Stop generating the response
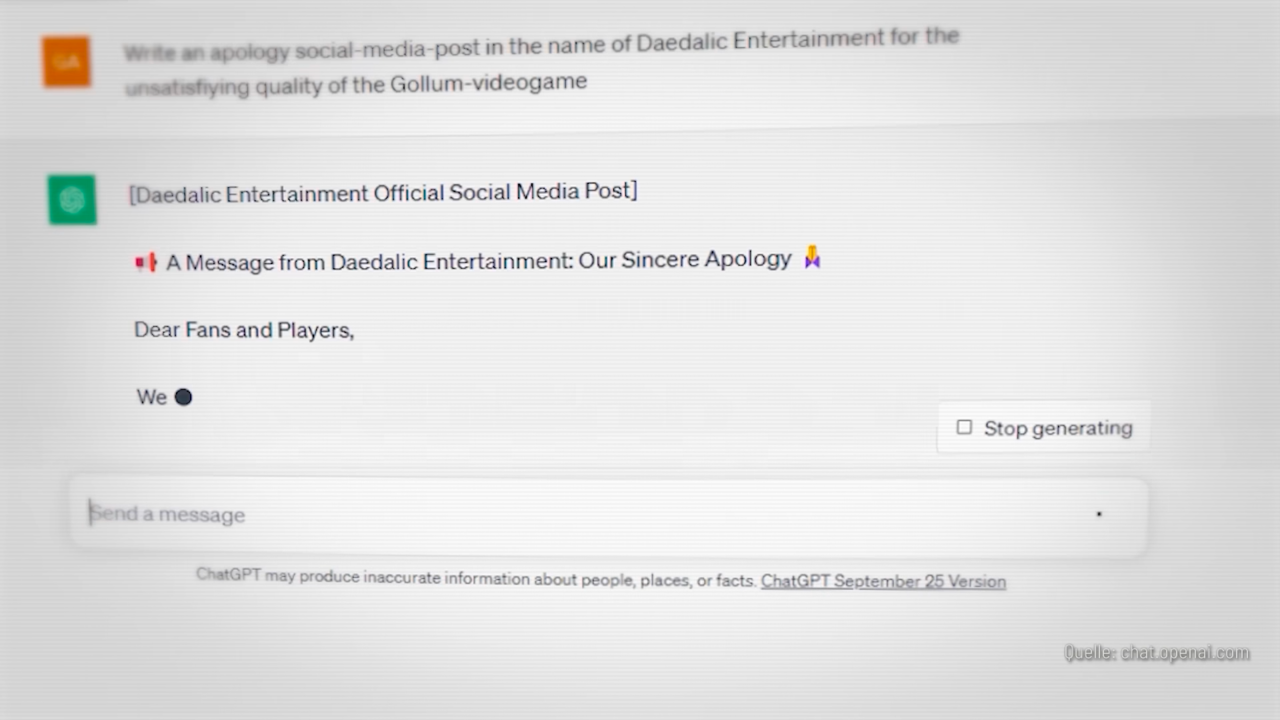1280x720 pixels. (1043, 428)
